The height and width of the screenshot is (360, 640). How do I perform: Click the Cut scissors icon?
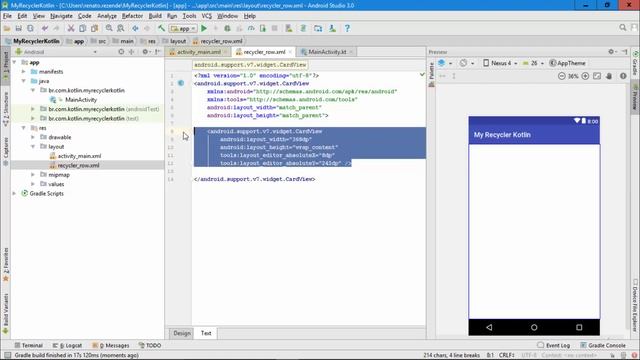point(71,28)
